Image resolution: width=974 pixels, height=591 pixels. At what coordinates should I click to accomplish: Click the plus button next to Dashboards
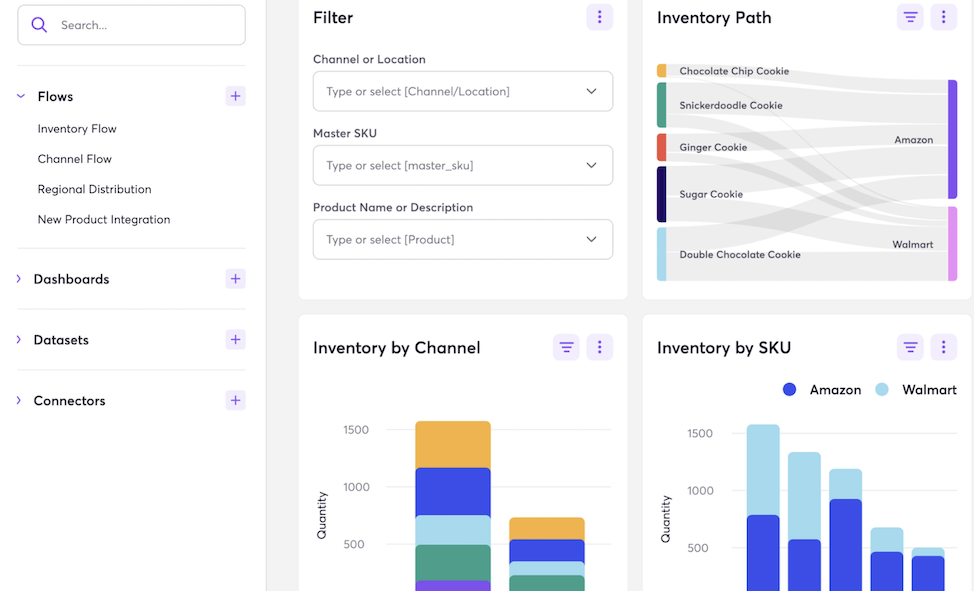[x=235, y=279]
